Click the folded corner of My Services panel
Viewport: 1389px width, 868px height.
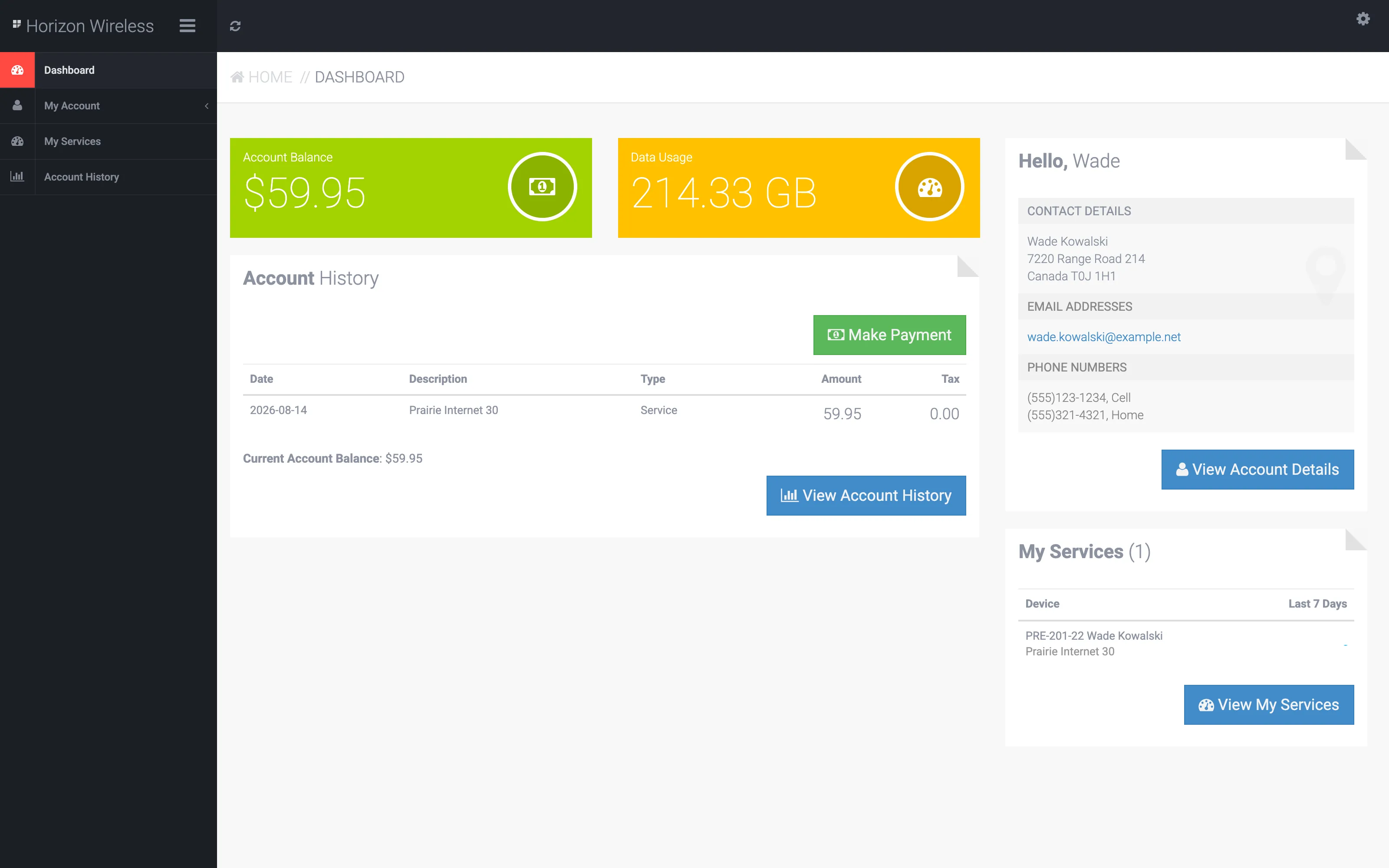(x=1356, y=539)
